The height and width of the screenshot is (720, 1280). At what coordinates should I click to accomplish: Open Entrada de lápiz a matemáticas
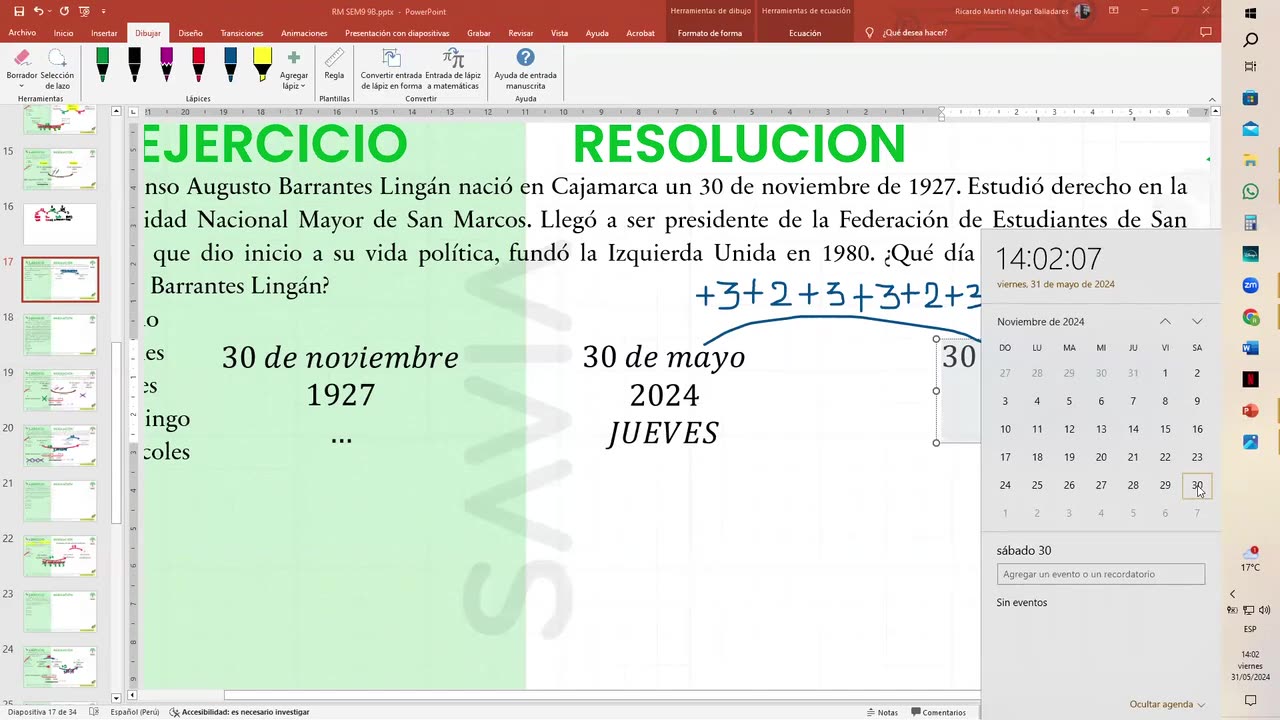click(453, 69)
